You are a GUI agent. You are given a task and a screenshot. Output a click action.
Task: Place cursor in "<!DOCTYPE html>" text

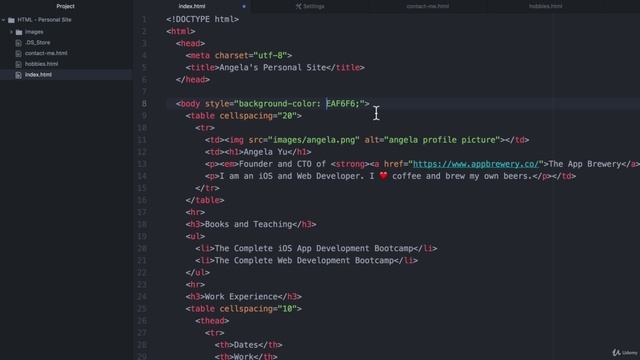tap(202, 20)
